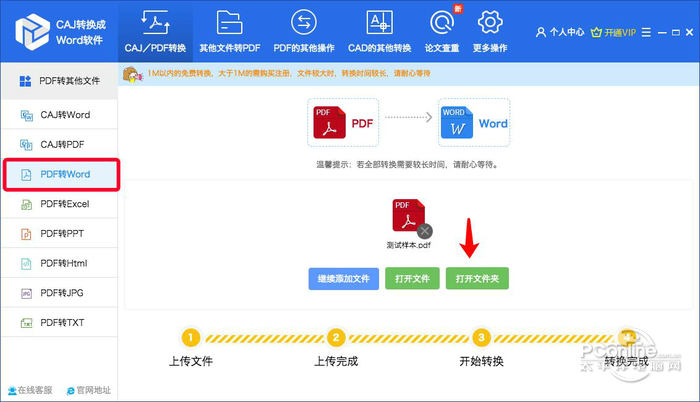Select PDF转Html in sidebar
Viewport: 700px width, 402px height.
pyautogui.click(x=59, y=263)
